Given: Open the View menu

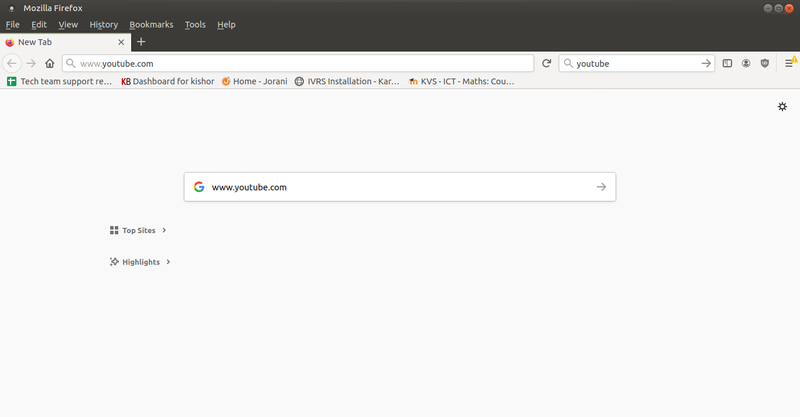Looking at the screenshot, I should (68, 24).
